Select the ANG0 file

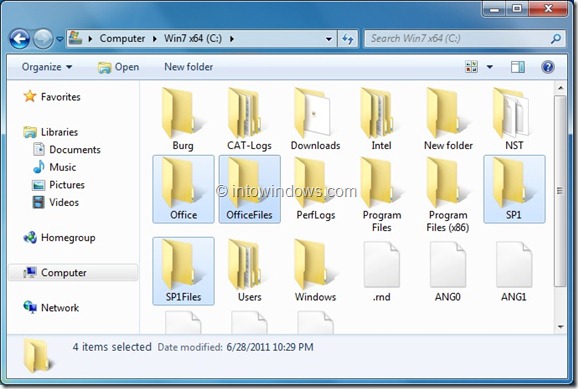(x=448, y=271)
